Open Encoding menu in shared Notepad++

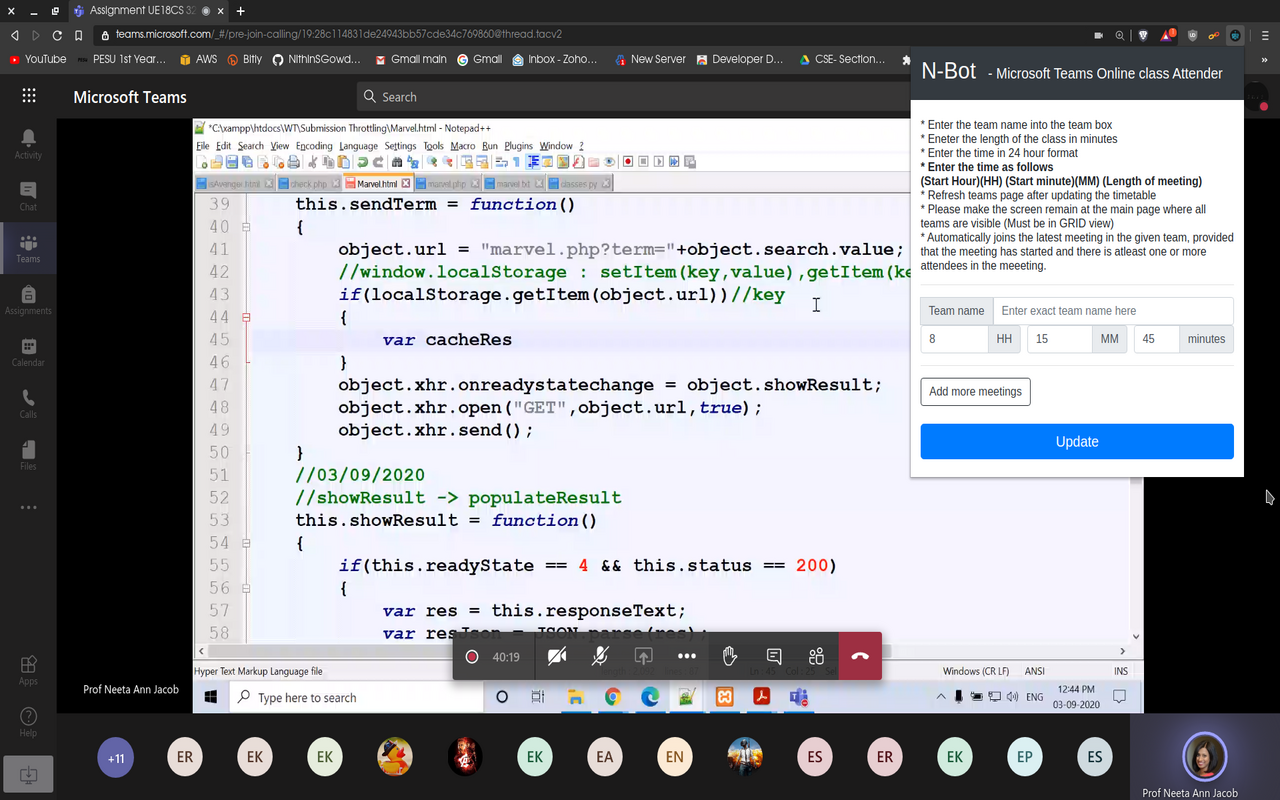pyautogui.click(x=314, y=146)
